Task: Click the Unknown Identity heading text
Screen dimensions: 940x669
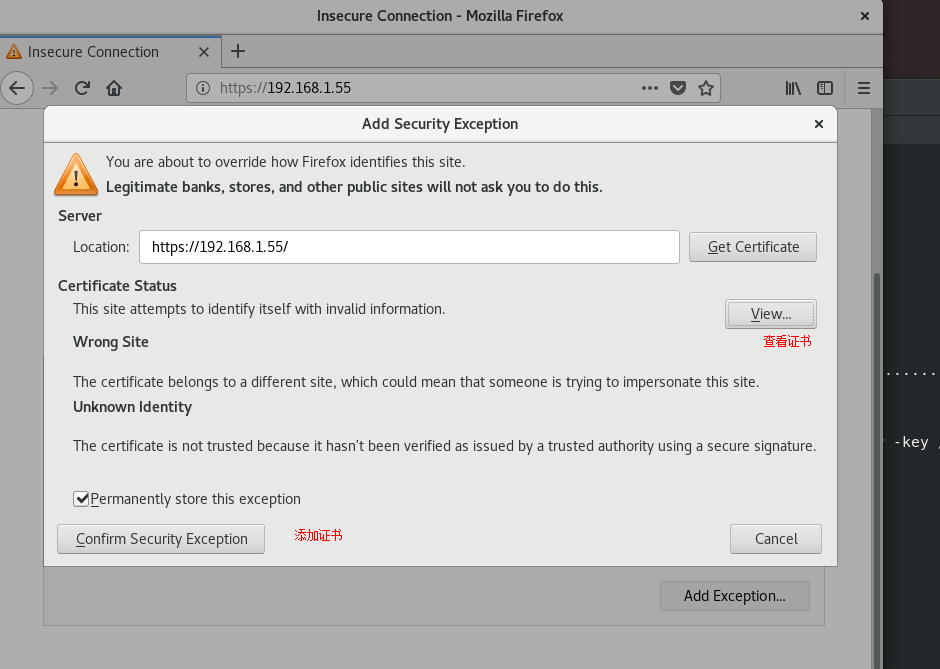Action: [132, 407]
